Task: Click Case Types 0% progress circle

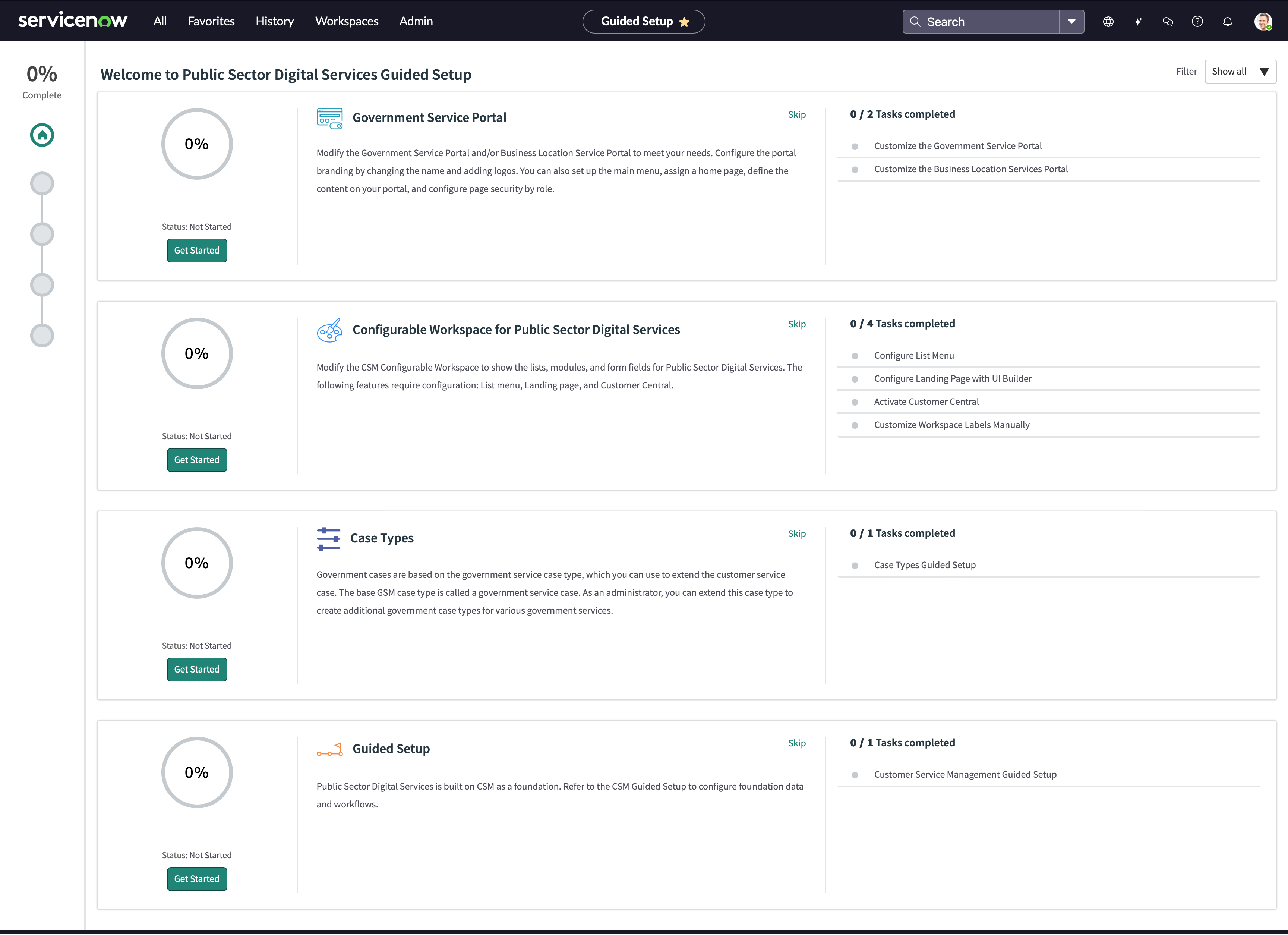Action: click(x=197, y=564)
